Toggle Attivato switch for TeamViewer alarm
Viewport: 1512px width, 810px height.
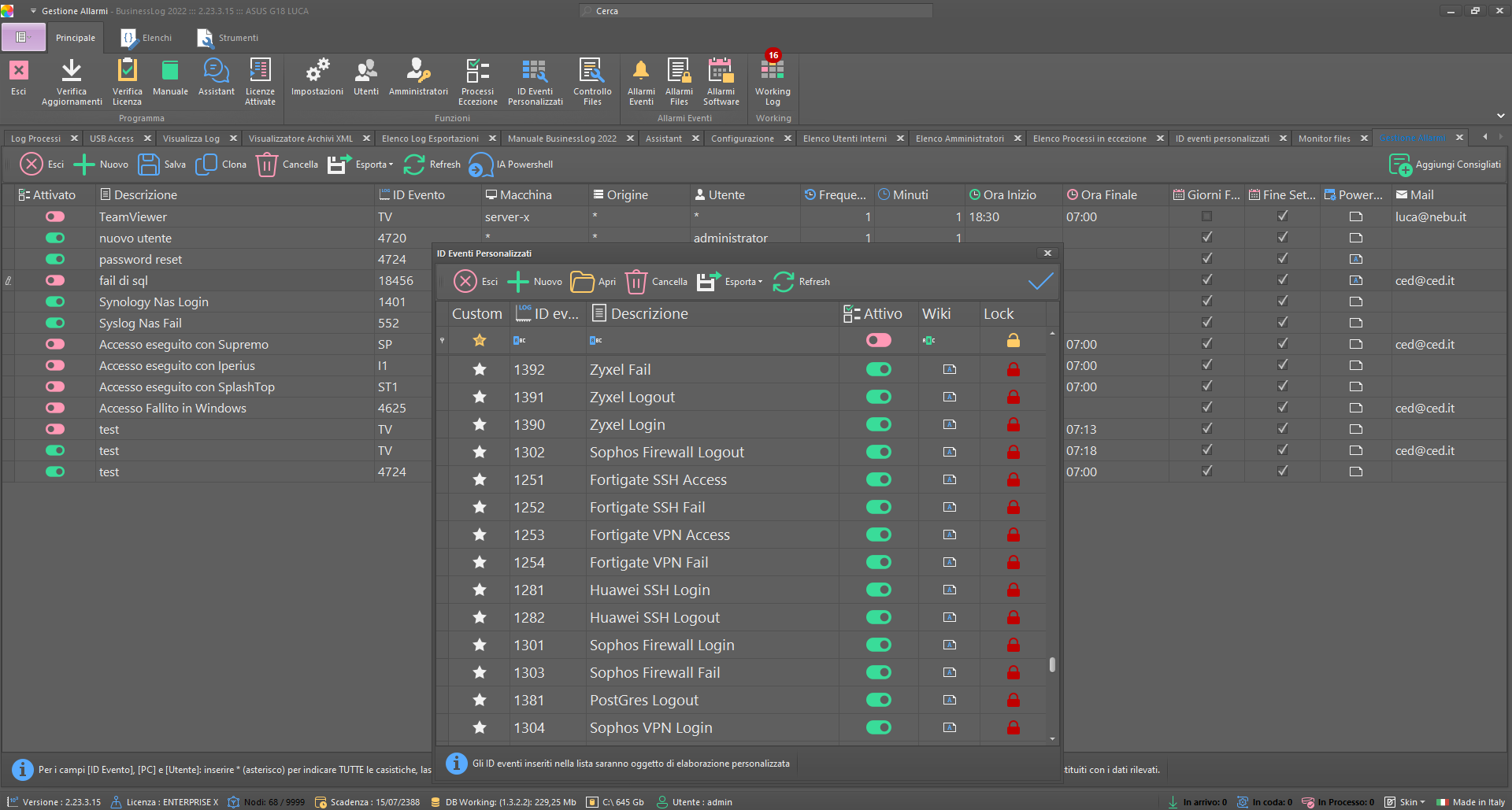click(55, 216)
